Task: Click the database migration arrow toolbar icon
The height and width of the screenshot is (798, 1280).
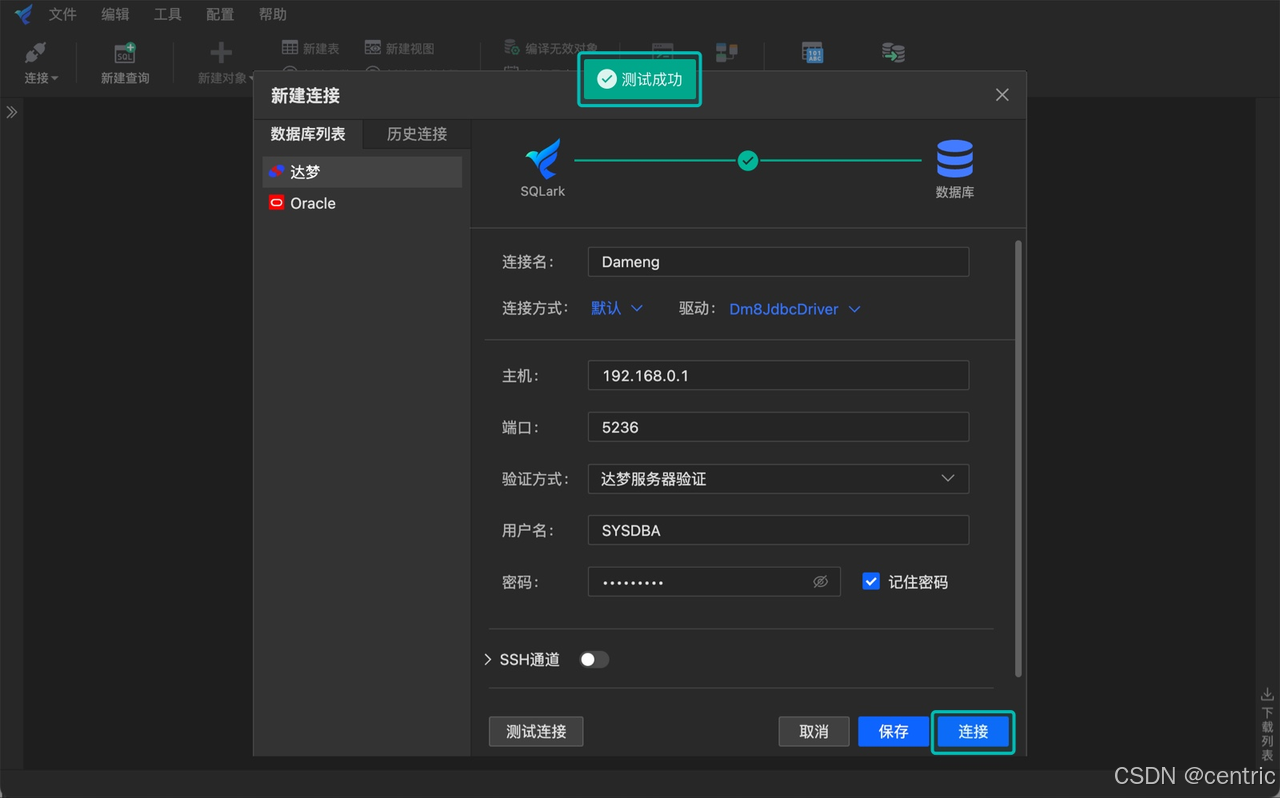Action: [x=893, y=53]
